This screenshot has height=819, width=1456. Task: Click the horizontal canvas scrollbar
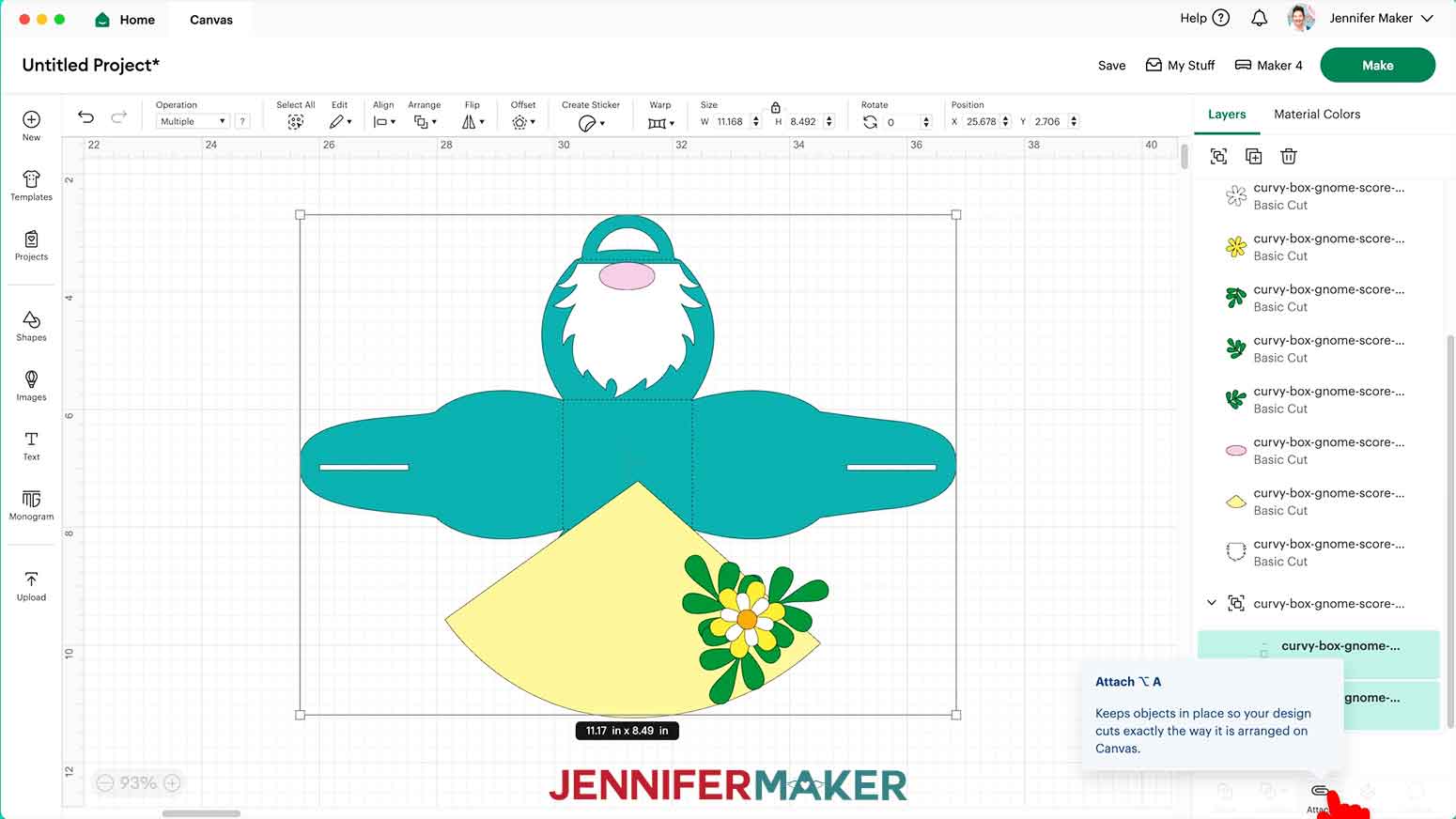tap(201, 813)
